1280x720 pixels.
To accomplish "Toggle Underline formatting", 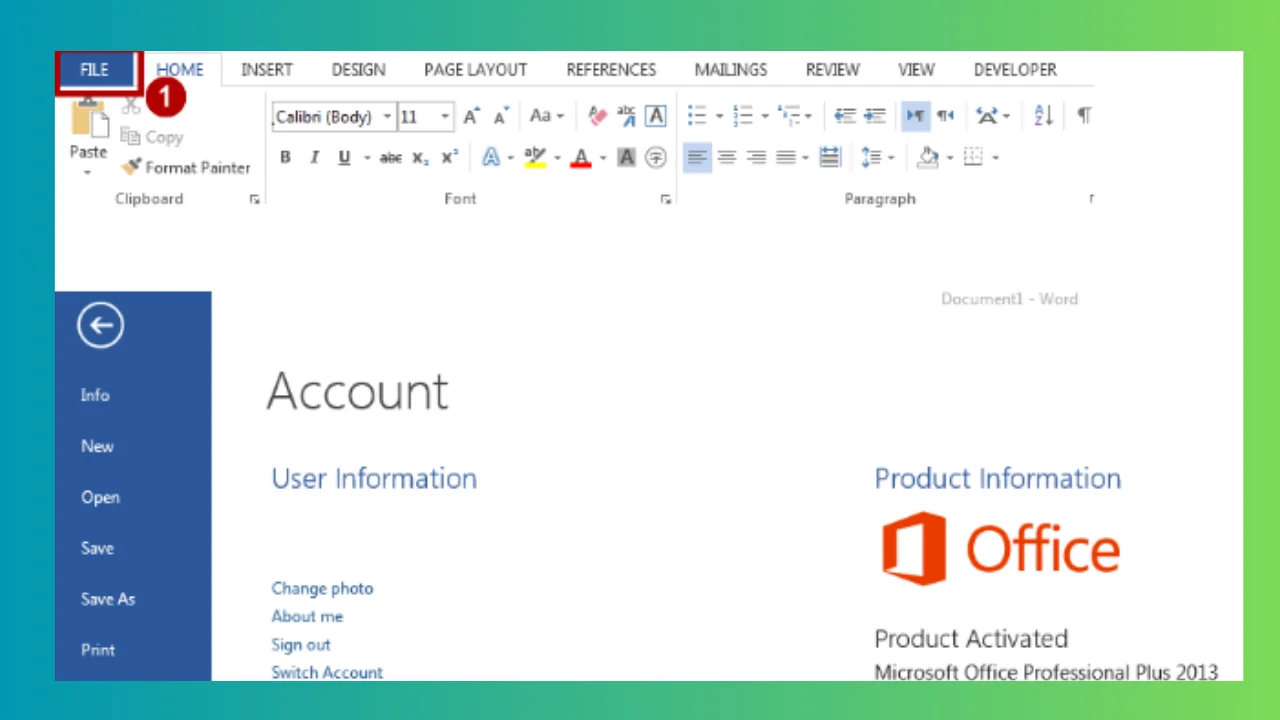I will pos(344,157).
